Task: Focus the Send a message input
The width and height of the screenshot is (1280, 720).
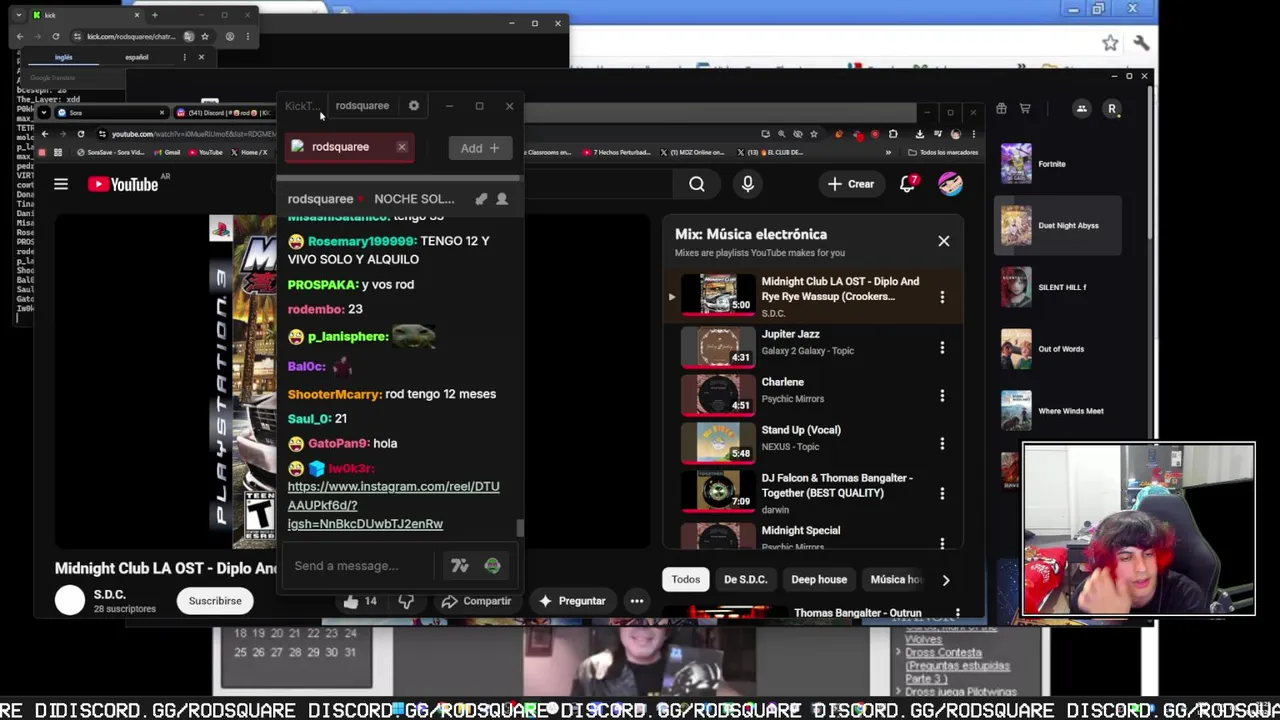Action: pyautogui.click(x=360, y=566)
